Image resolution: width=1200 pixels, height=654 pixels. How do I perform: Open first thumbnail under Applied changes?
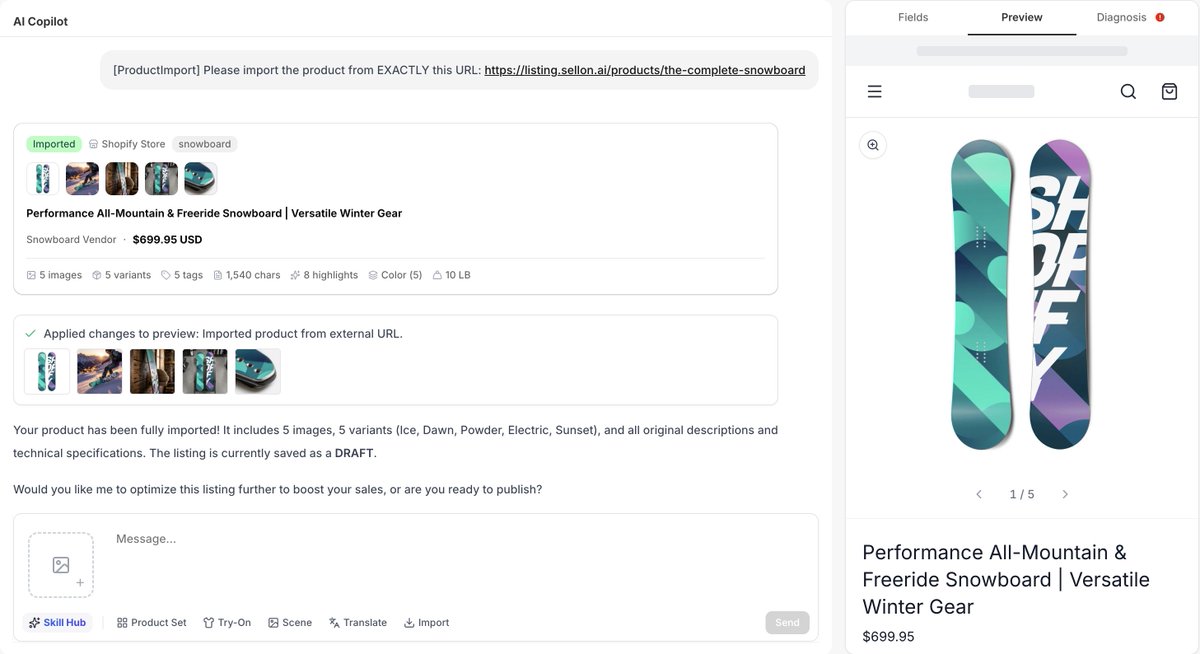(47, 371)
